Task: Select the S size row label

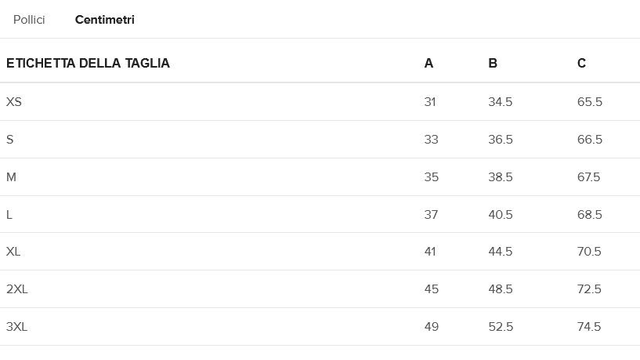Action: pos(10,140)
